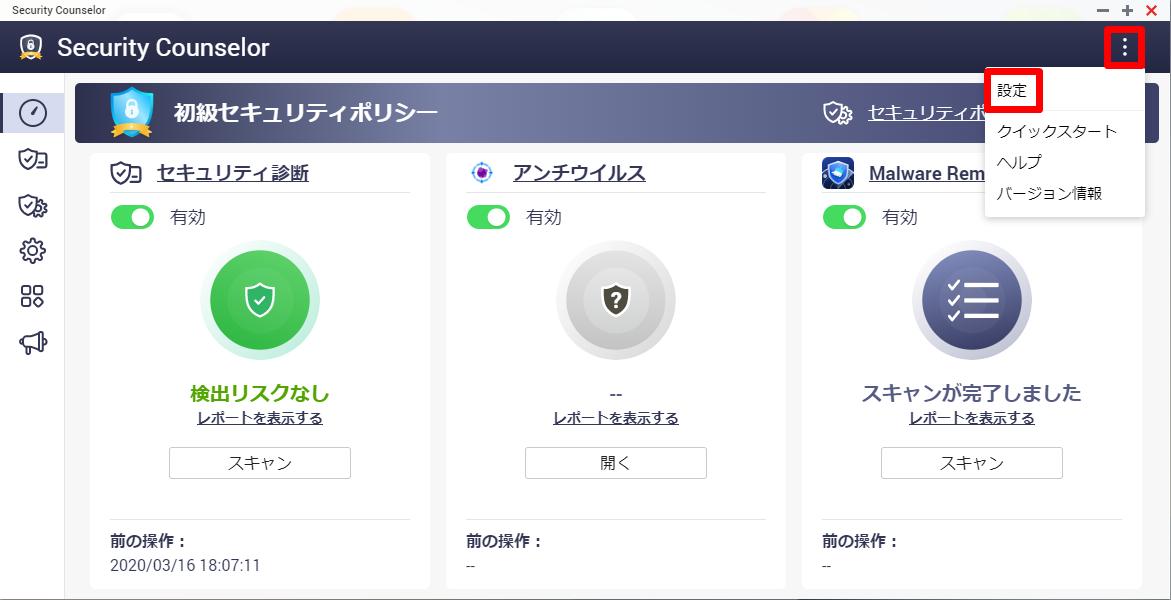Open the セキュリティ診断 heading link
Screen dimensions: 1171x600
(232, 173)
